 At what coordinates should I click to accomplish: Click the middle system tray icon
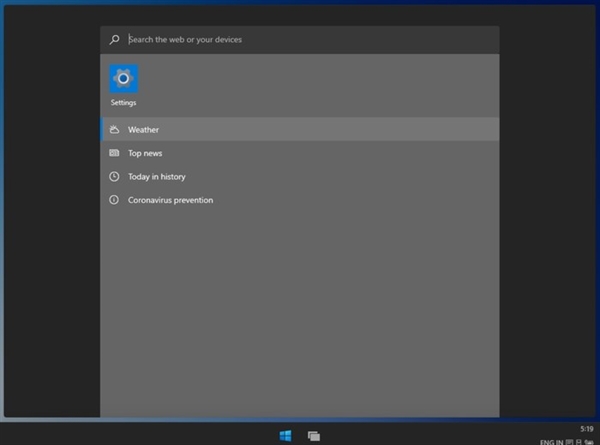(x=579, y=441)
